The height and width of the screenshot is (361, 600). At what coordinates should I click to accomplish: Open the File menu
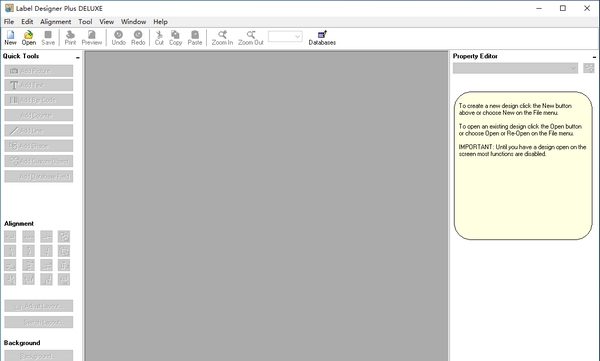pos(9,22)
